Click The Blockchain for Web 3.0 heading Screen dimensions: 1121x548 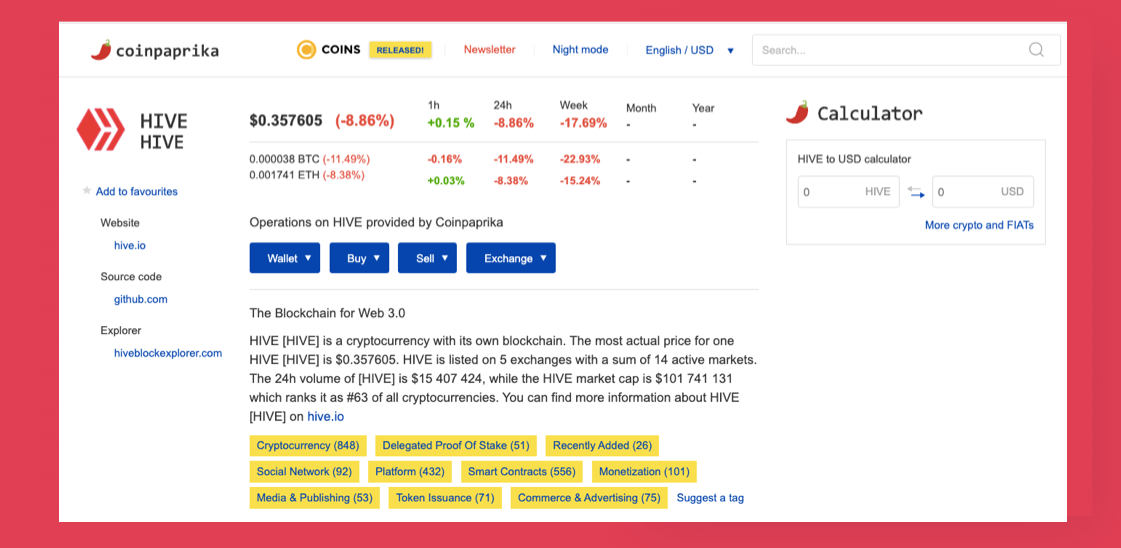(327, 313)
